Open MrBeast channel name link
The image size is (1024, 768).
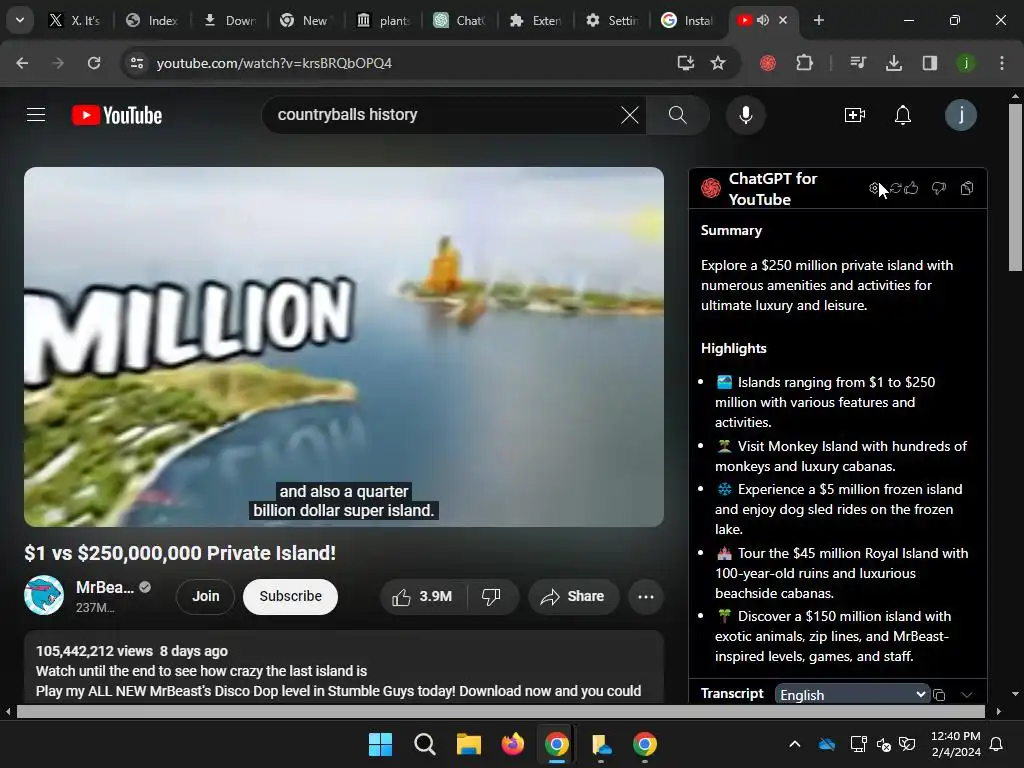(104, 587)
